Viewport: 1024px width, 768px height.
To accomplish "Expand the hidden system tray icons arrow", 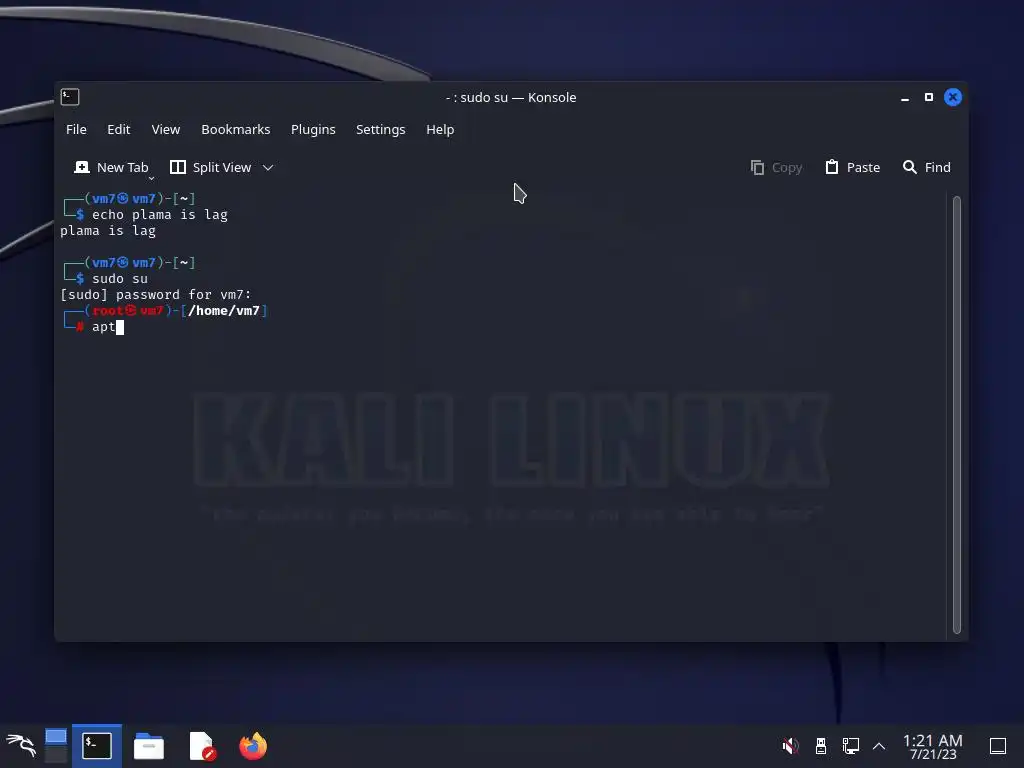I will tap(879, 746).
